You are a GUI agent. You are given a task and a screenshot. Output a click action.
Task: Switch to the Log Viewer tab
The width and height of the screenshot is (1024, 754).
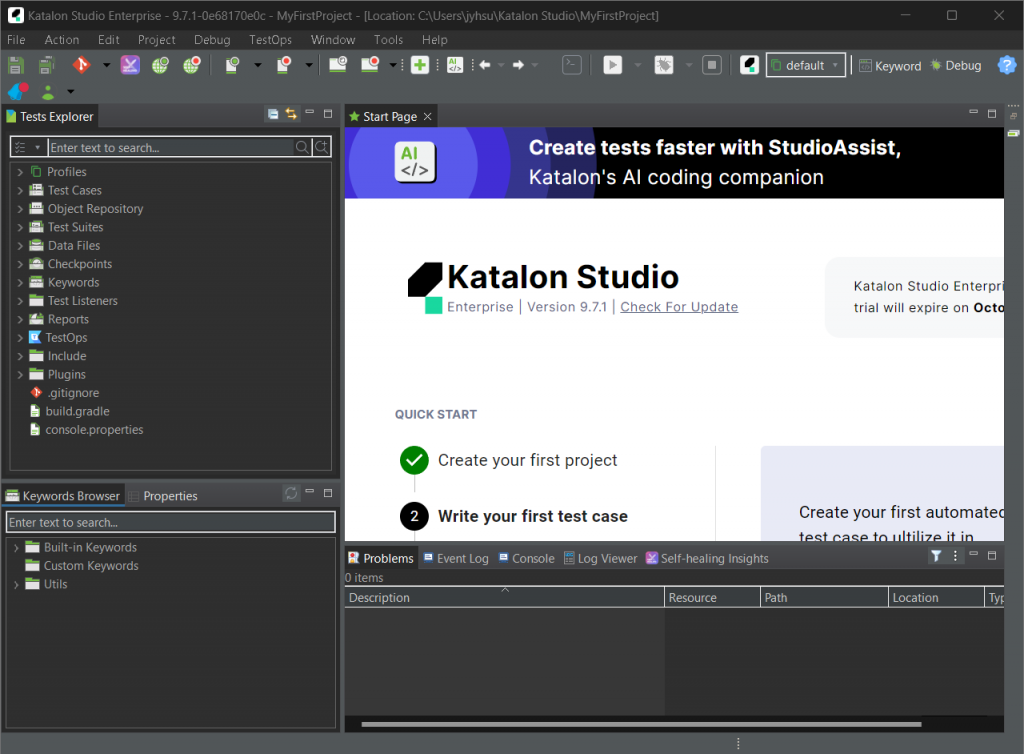tap(601, 558)
